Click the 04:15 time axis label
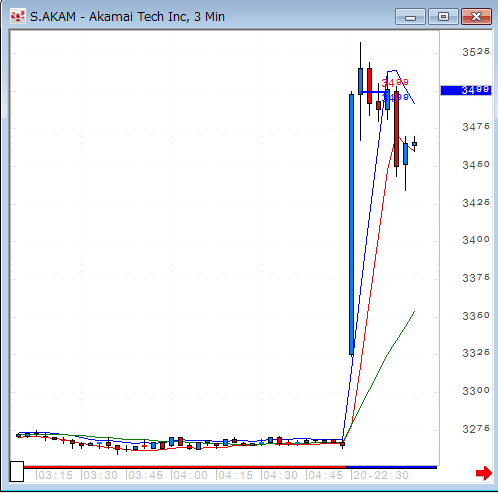This screenshot has width=498, height=493. click(x=235, y=475)
